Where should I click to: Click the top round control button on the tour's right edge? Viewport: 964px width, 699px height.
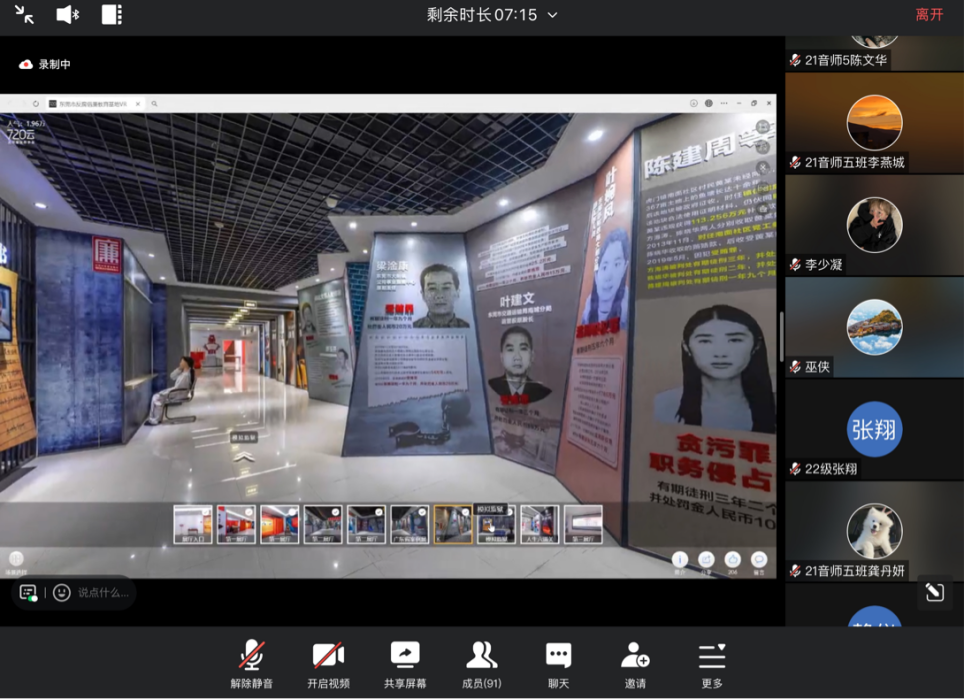(763, 127)
